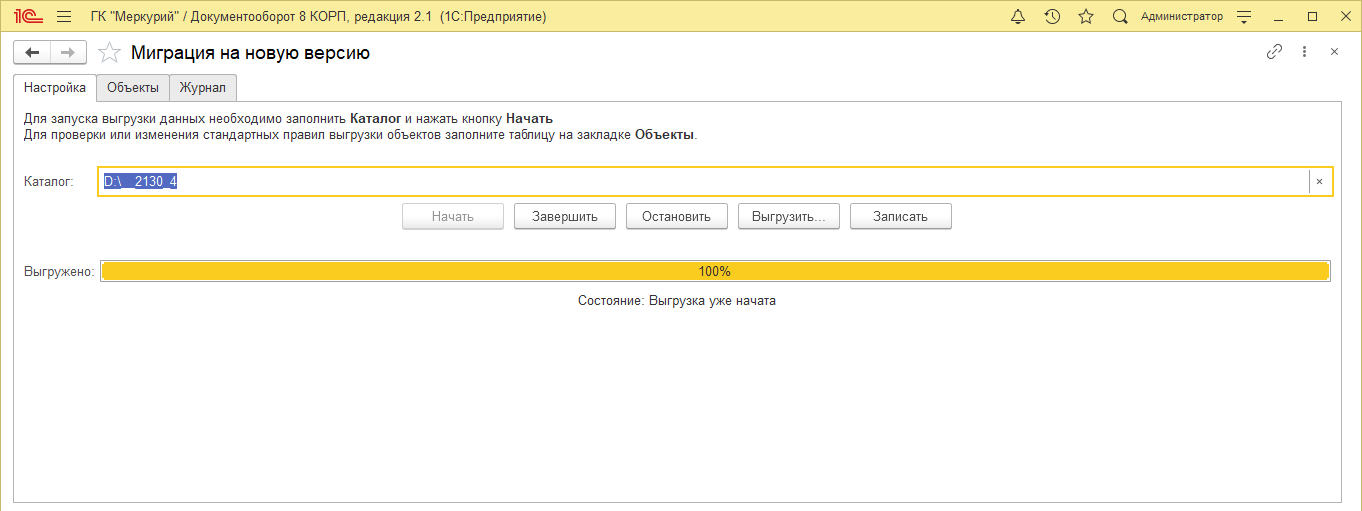The height and width of the screenshot is (511, 1362).
Task: Click the search magnifier icon
Action: click(x=1120, y=17)
